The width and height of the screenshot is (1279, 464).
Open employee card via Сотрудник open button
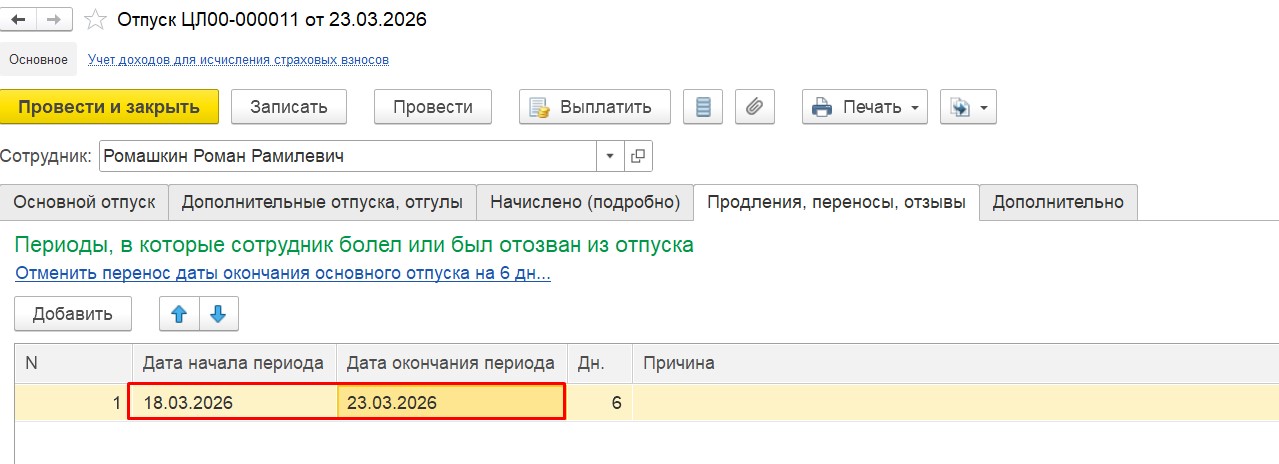coord(638,157)
